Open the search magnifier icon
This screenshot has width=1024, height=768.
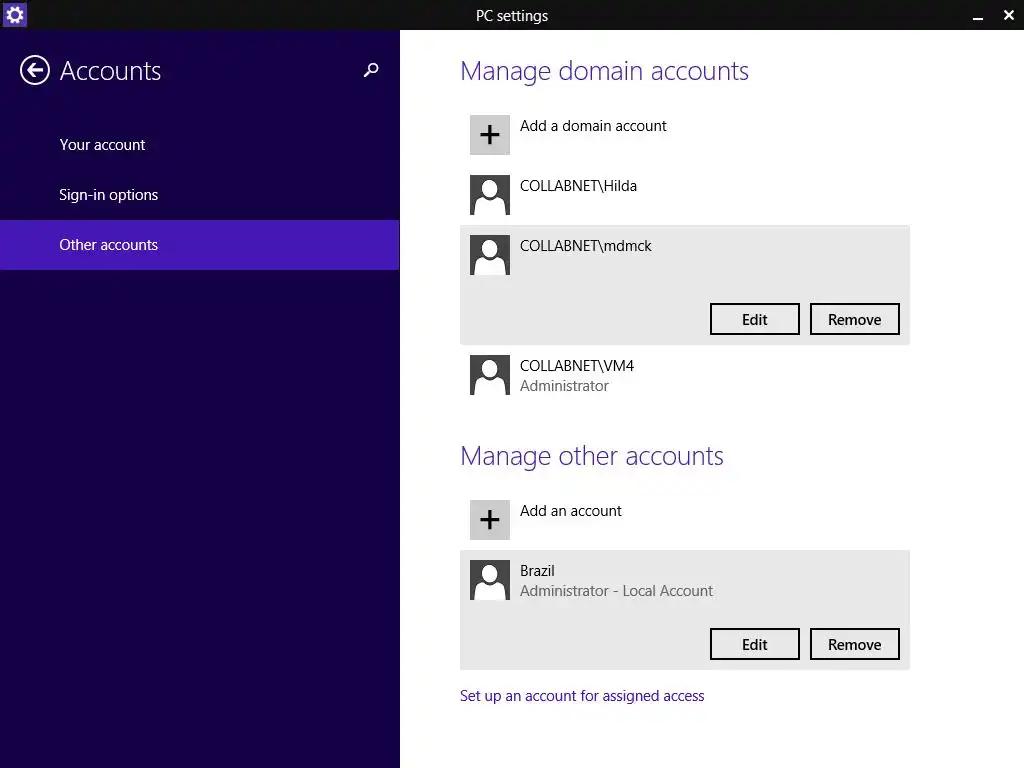point(371,70)
